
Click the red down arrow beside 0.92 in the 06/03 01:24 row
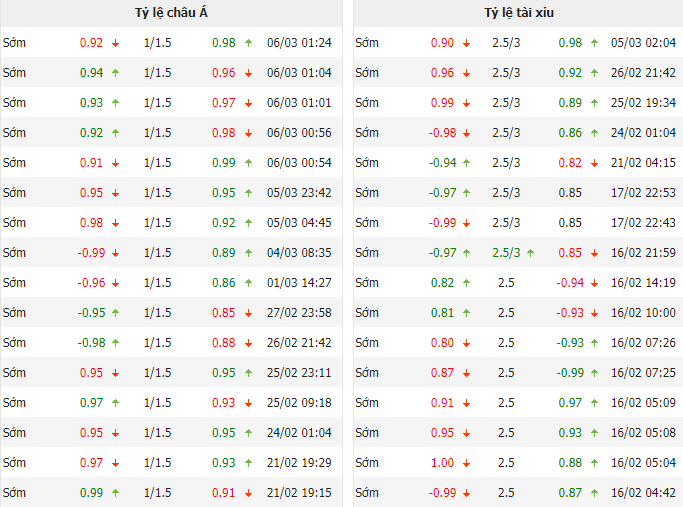click(x=115, y=43)
